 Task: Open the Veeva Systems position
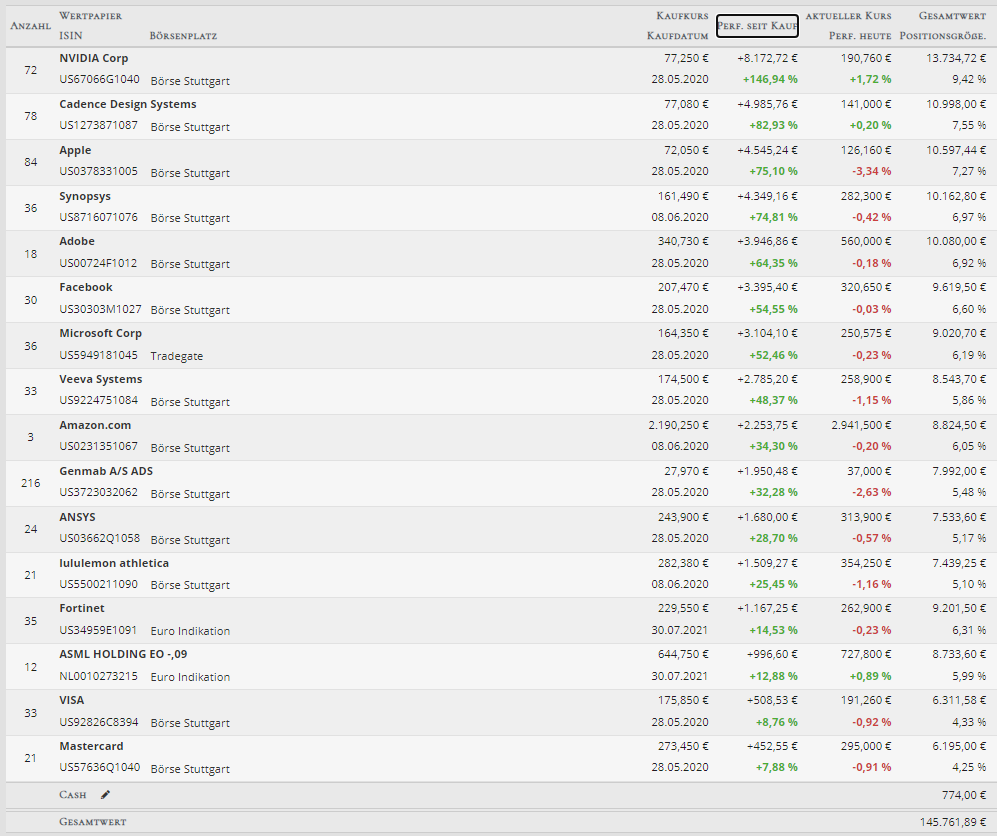100,379
